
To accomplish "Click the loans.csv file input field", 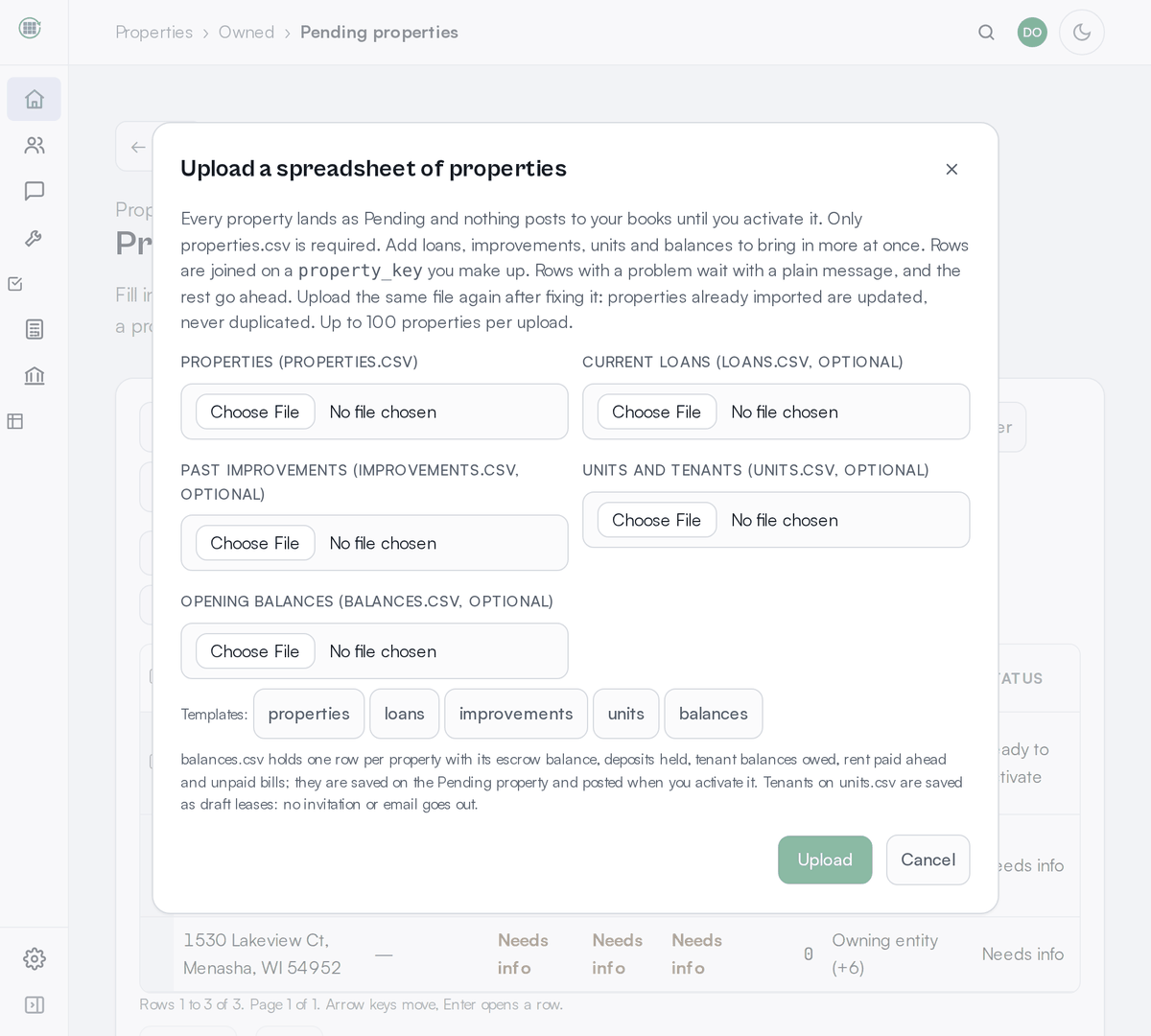I will 776,412.
